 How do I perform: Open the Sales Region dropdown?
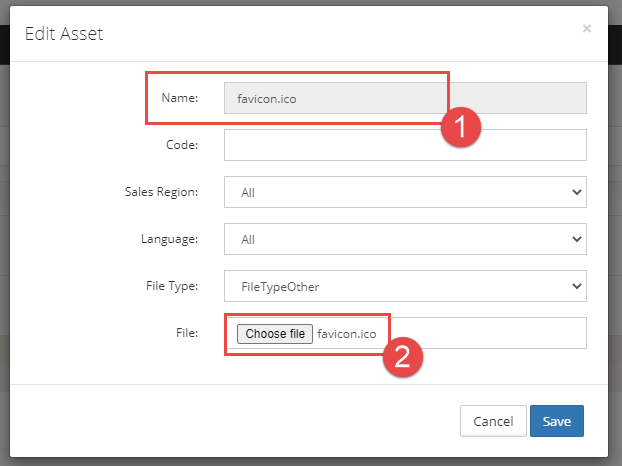404,192
